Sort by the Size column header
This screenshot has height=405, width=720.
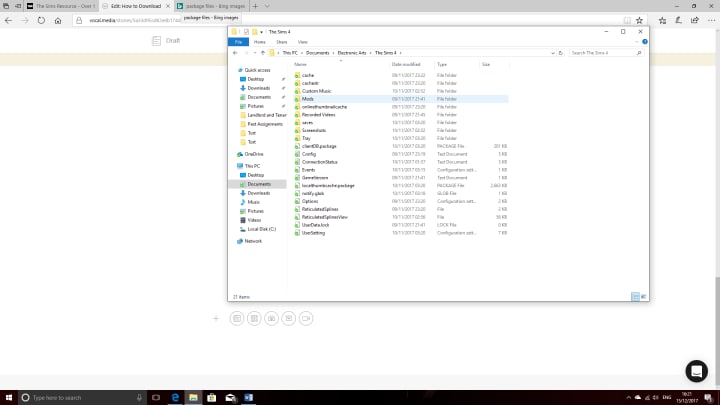point(494,64)
